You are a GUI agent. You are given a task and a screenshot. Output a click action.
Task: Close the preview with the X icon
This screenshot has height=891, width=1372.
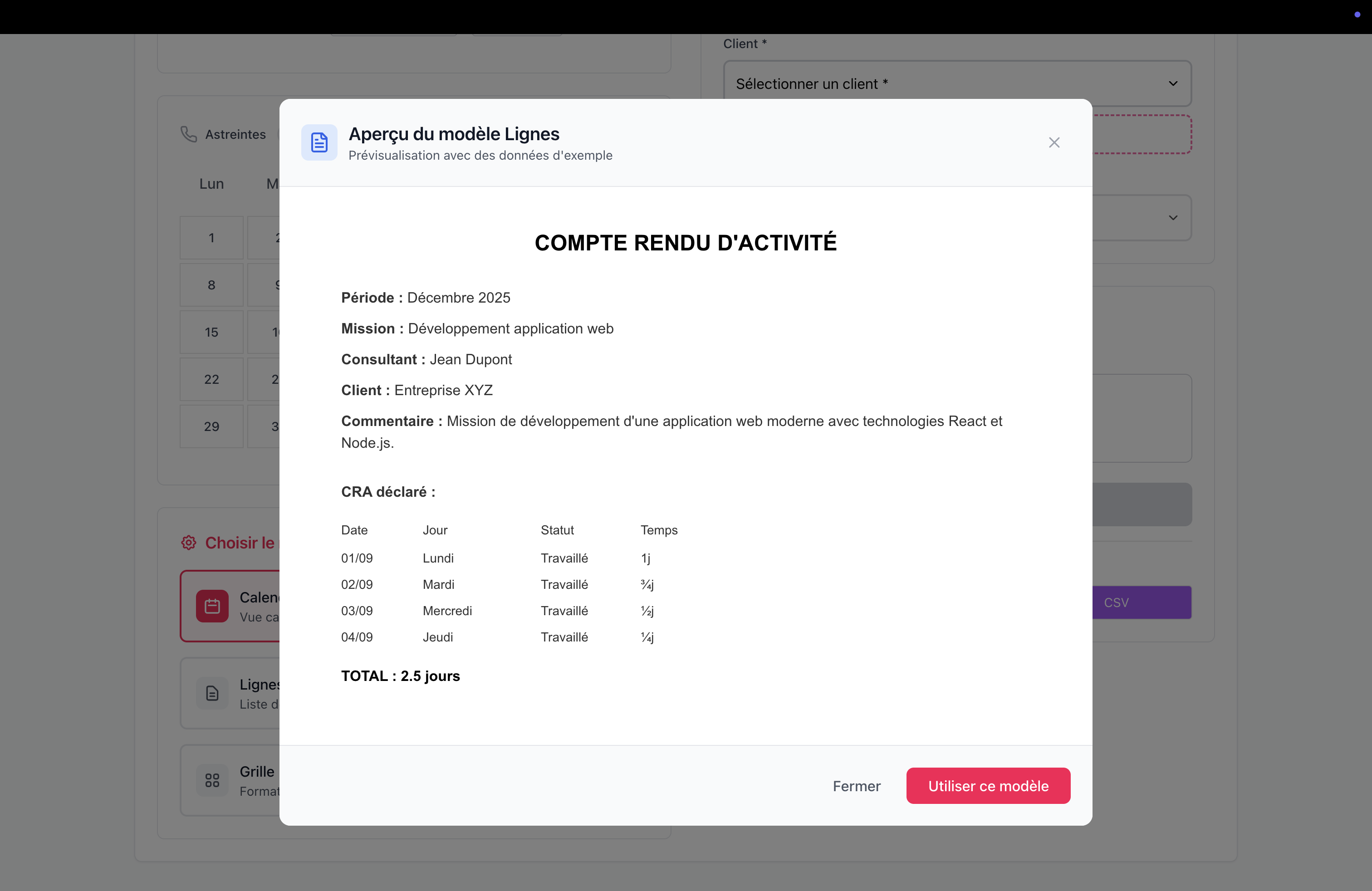point(1054,142)
